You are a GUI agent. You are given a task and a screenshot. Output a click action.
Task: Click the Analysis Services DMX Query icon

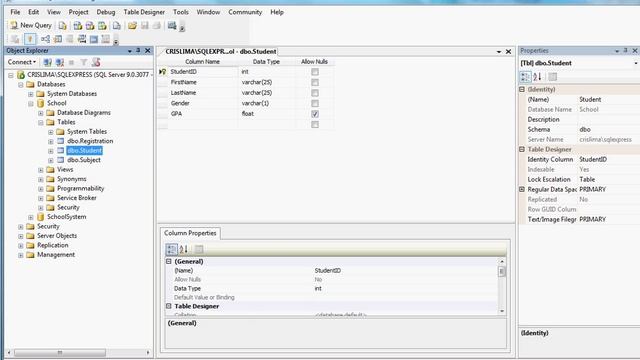(x=90, y=26)
